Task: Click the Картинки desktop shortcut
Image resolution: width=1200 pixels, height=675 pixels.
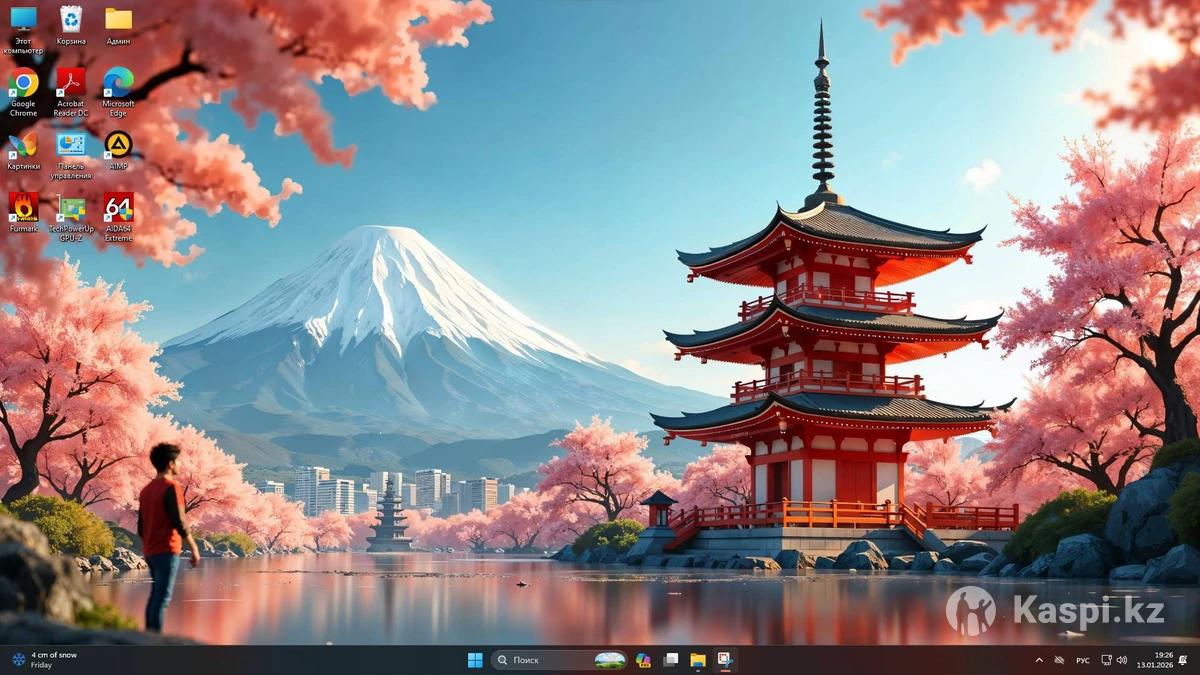Action: coord(23,146)
